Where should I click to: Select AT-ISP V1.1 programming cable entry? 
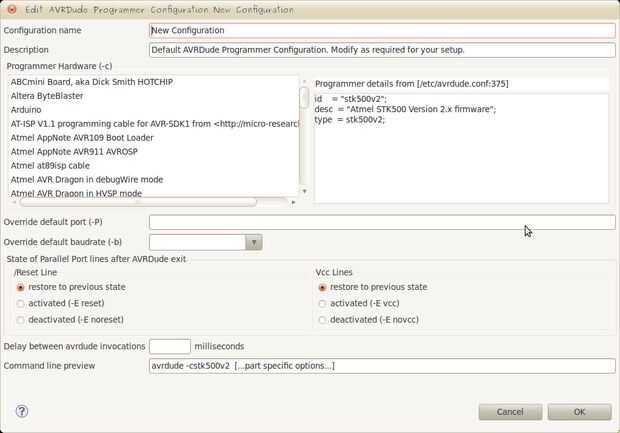[154, 124]
